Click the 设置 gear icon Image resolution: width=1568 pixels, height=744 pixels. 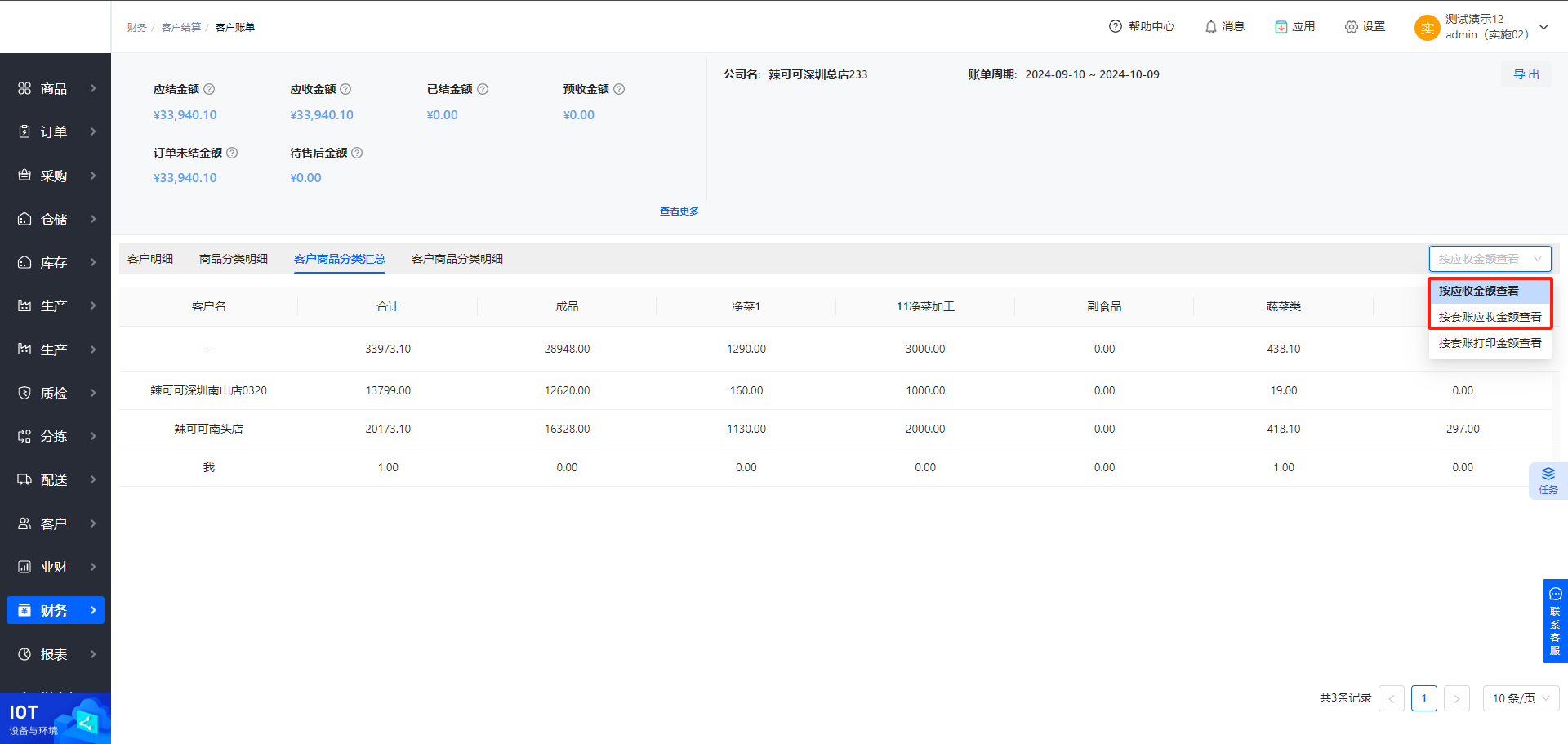1352,27
